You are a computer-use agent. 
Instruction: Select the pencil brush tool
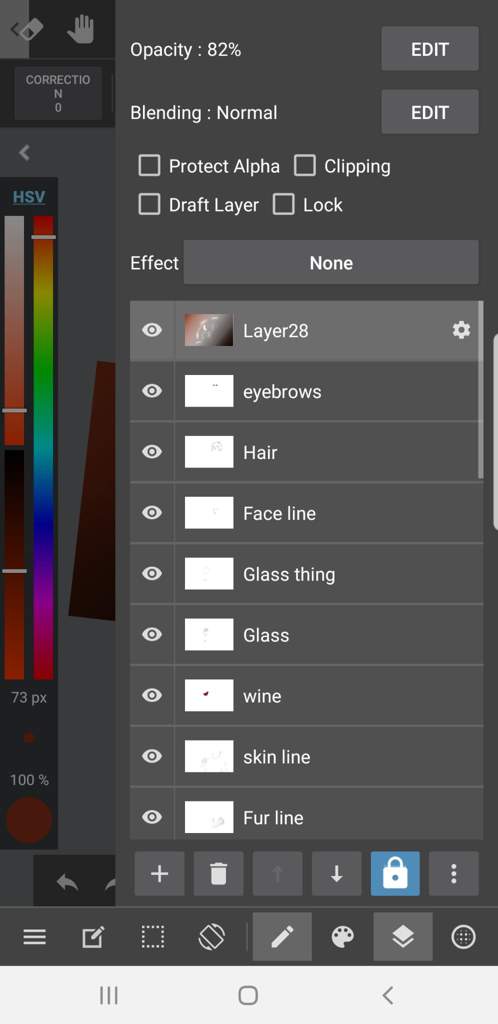tap(282, 937)
